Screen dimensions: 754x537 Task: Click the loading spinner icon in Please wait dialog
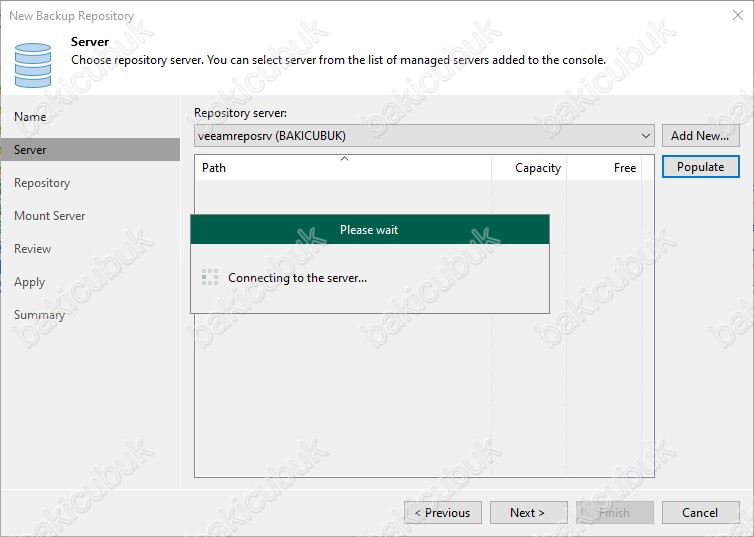tap(210, 277)
